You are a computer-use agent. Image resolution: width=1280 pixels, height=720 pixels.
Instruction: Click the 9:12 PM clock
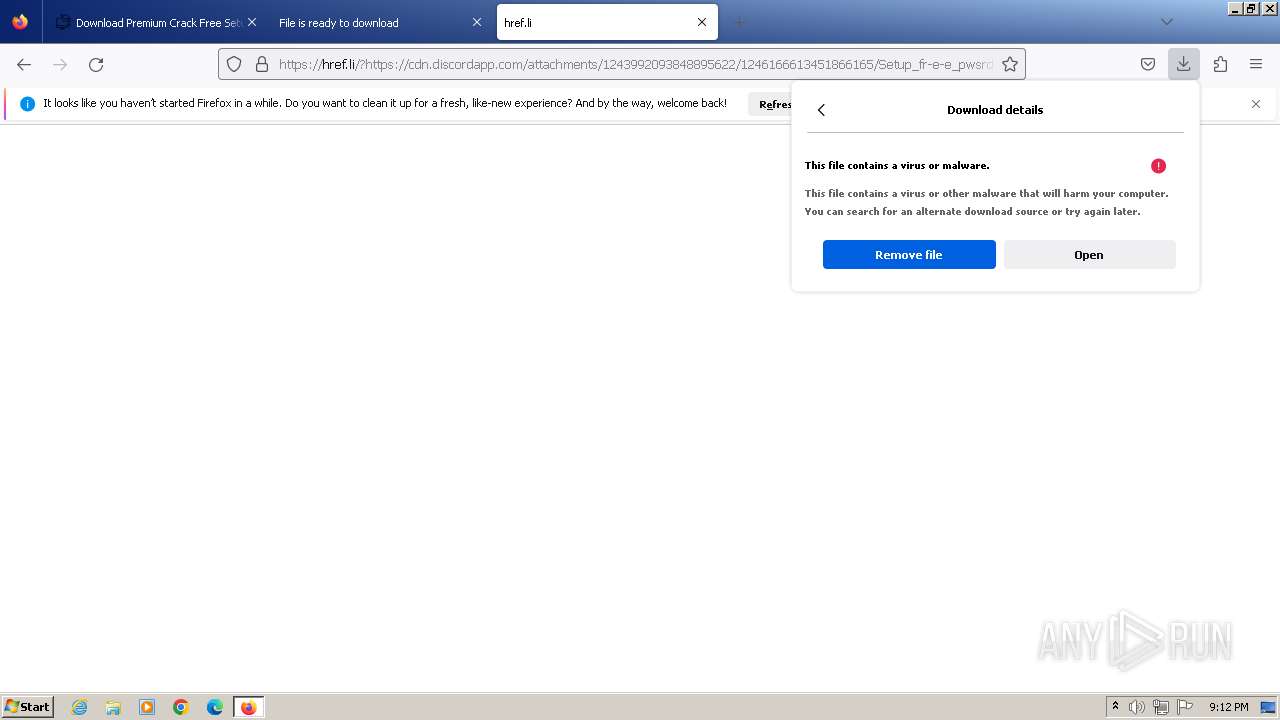click(1228, 707)
